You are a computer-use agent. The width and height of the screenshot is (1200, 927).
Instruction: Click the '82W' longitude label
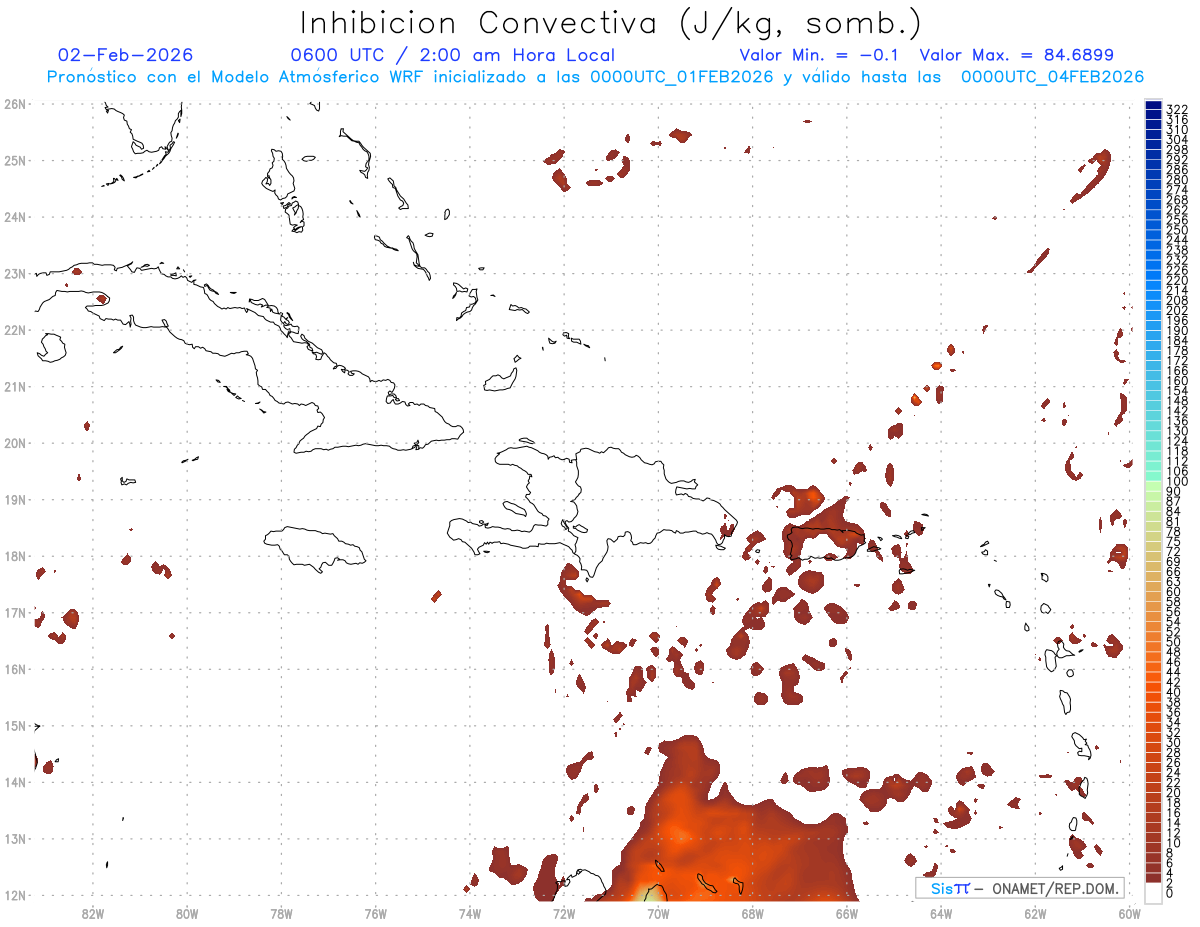(92, 913)
